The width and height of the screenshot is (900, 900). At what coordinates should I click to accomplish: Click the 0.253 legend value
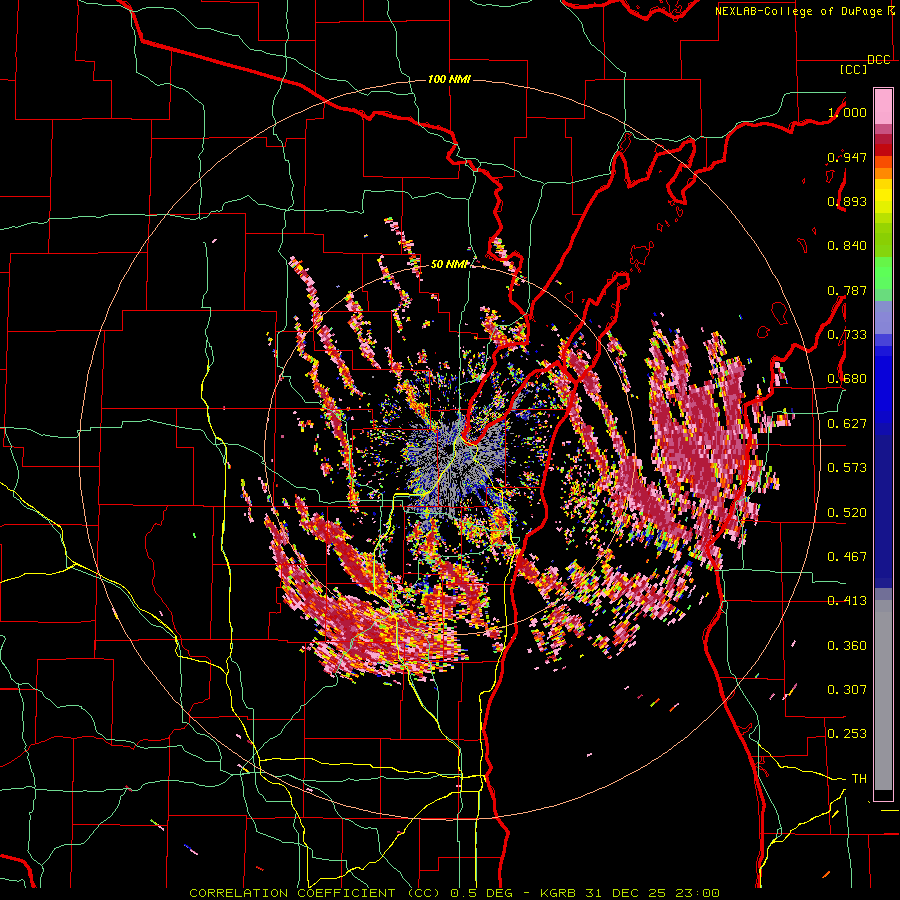click(x=847, y=734)
